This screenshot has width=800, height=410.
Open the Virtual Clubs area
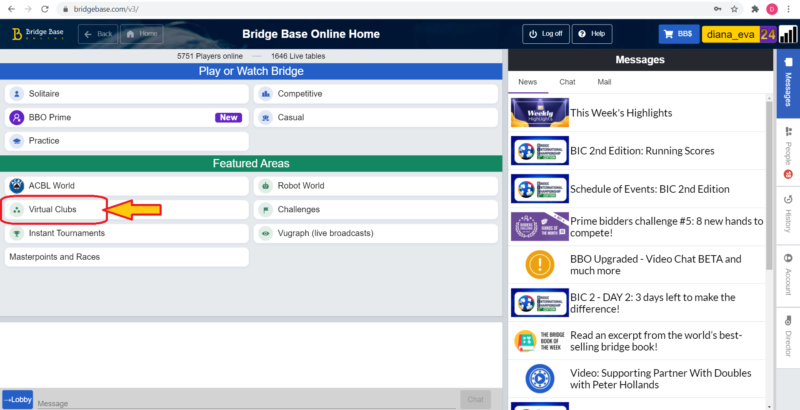pos(52,210)
